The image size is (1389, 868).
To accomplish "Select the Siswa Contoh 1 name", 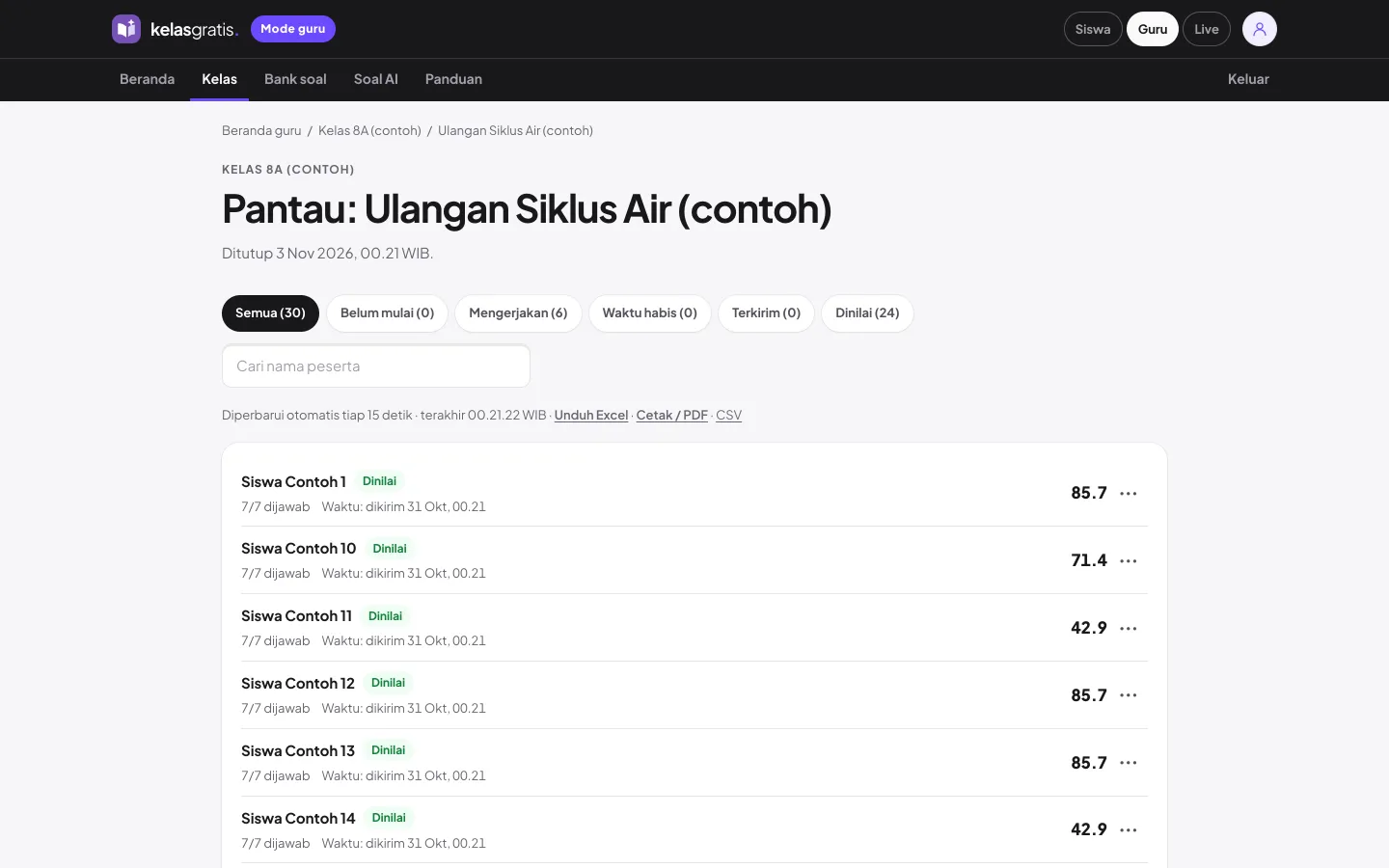I will [x=293, y=481].
